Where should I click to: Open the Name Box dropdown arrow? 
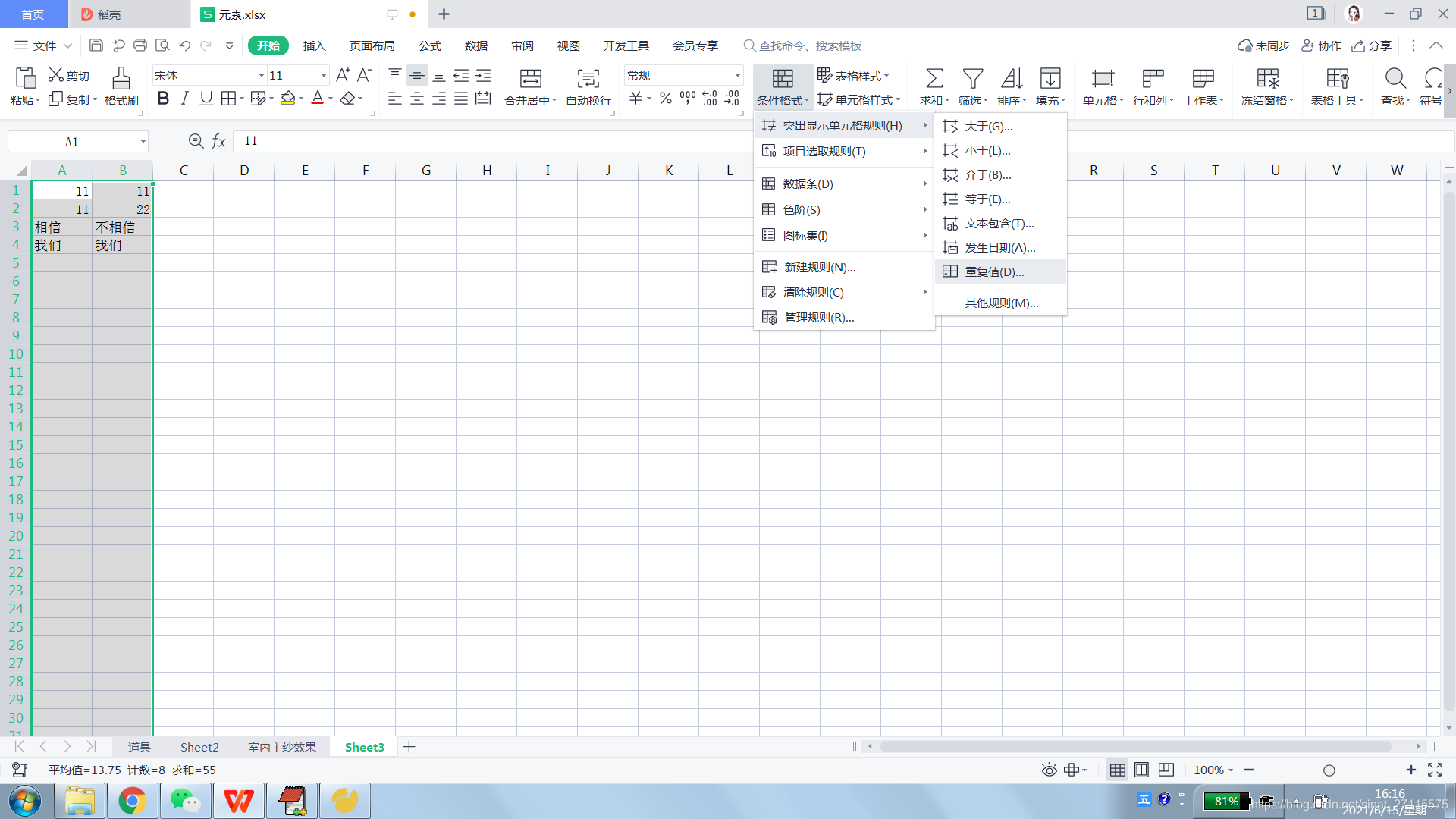point(143,142)
